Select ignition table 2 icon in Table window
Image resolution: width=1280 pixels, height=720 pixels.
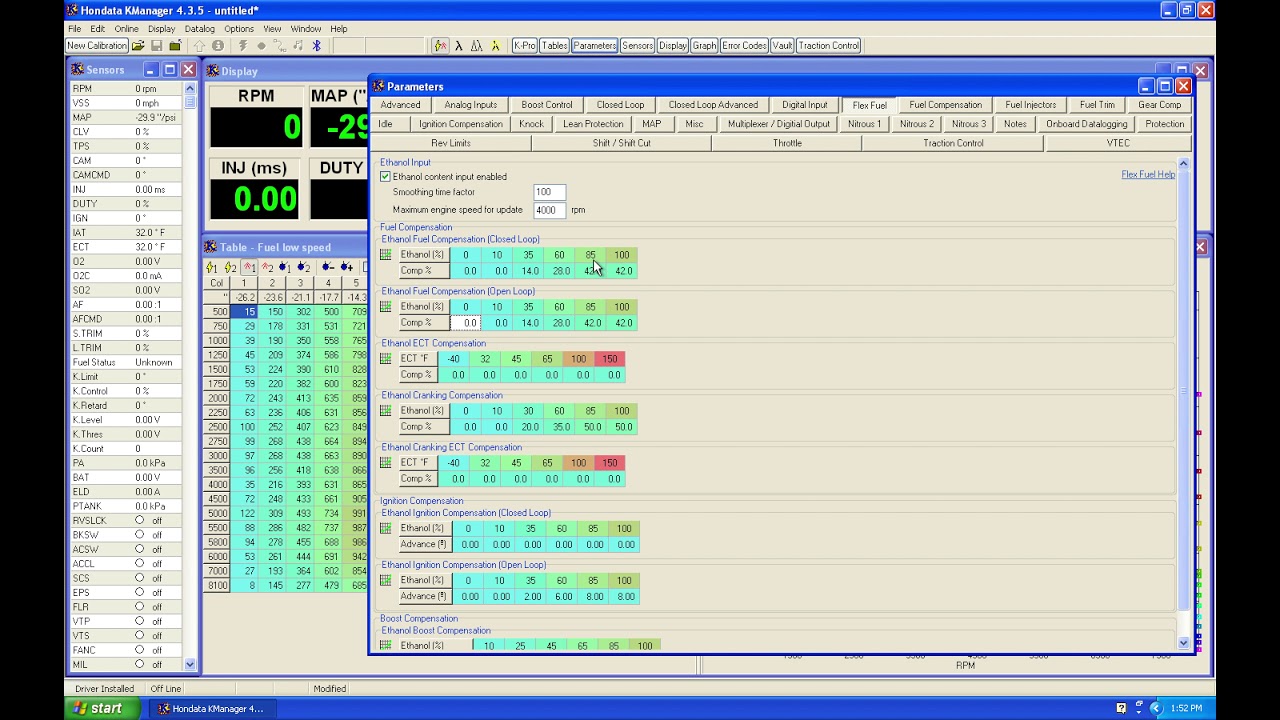point(230,267)
